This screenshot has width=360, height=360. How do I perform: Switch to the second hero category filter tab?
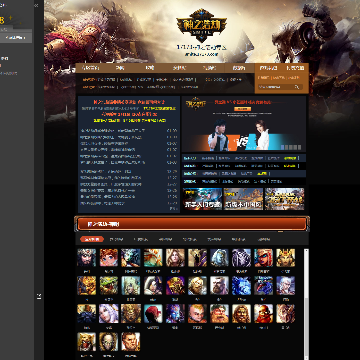click(x=116, y=239)
